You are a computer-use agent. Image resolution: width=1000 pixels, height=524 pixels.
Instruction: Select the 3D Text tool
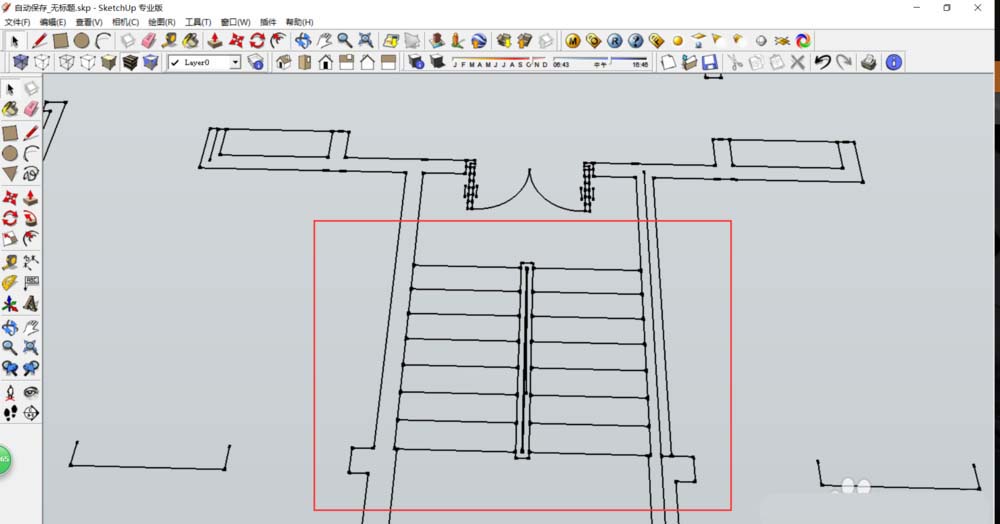pos(31,303)
